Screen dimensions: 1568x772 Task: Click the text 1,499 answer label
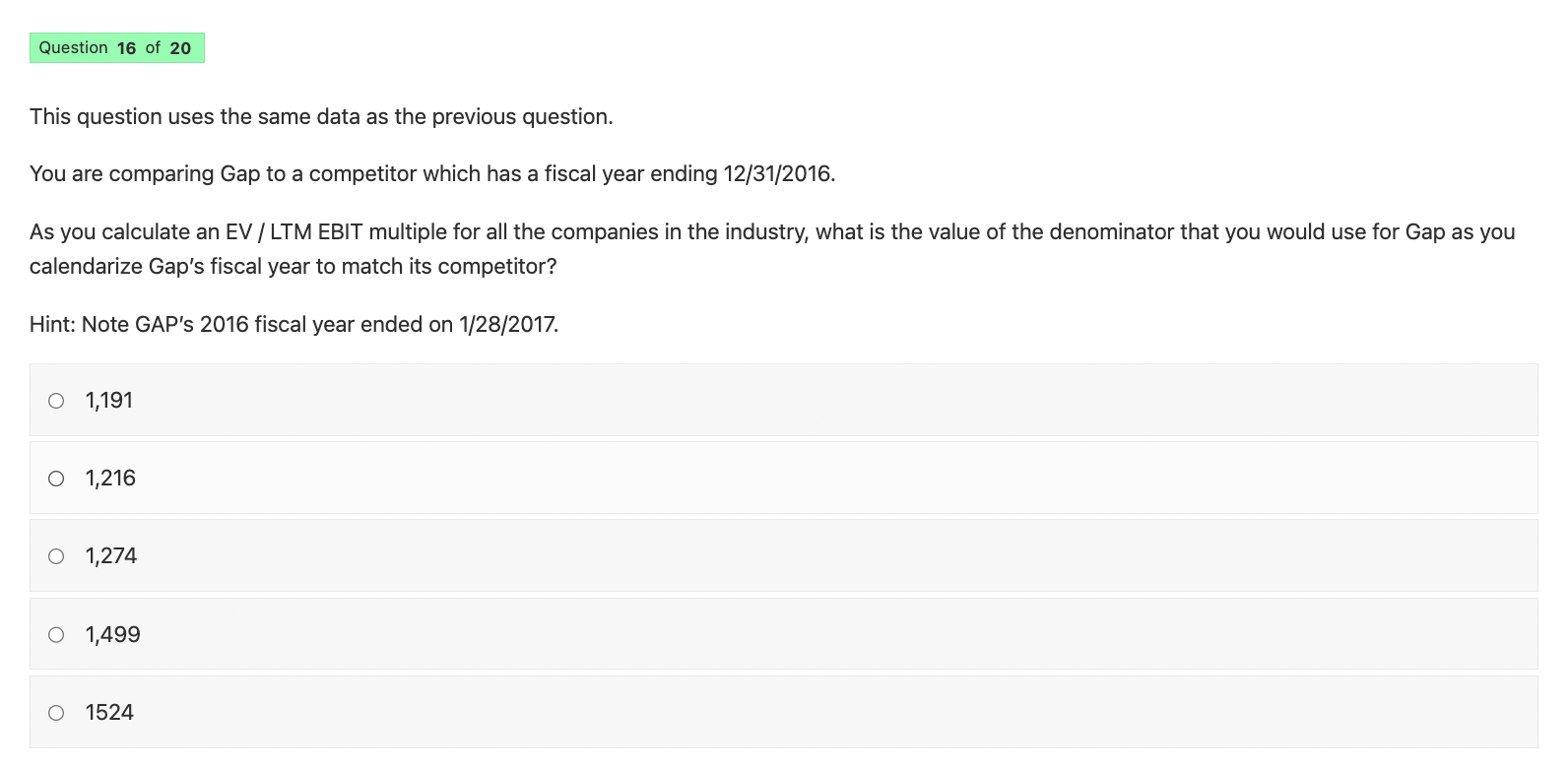(x=113, y=634)
